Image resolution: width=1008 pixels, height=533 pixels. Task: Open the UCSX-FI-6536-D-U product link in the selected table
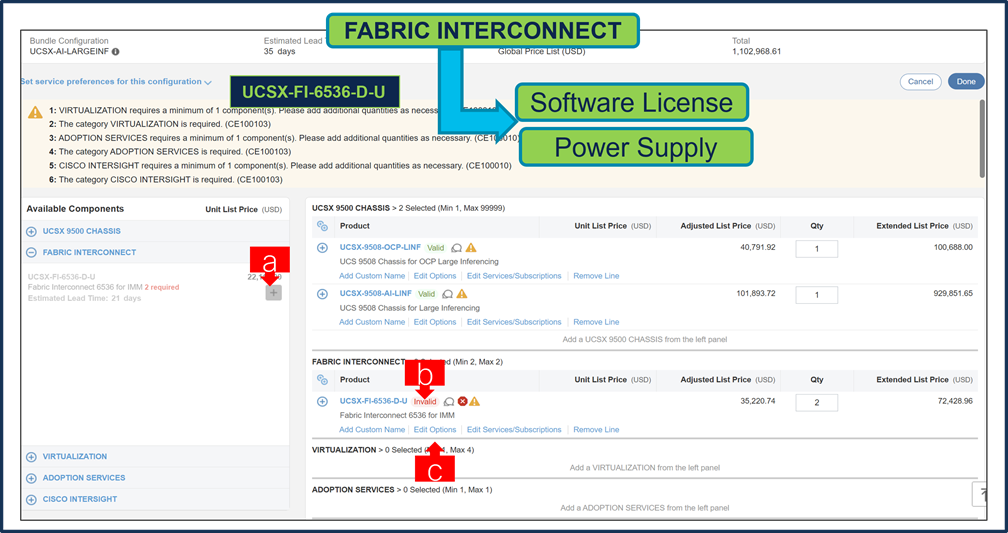coord(374,401)
